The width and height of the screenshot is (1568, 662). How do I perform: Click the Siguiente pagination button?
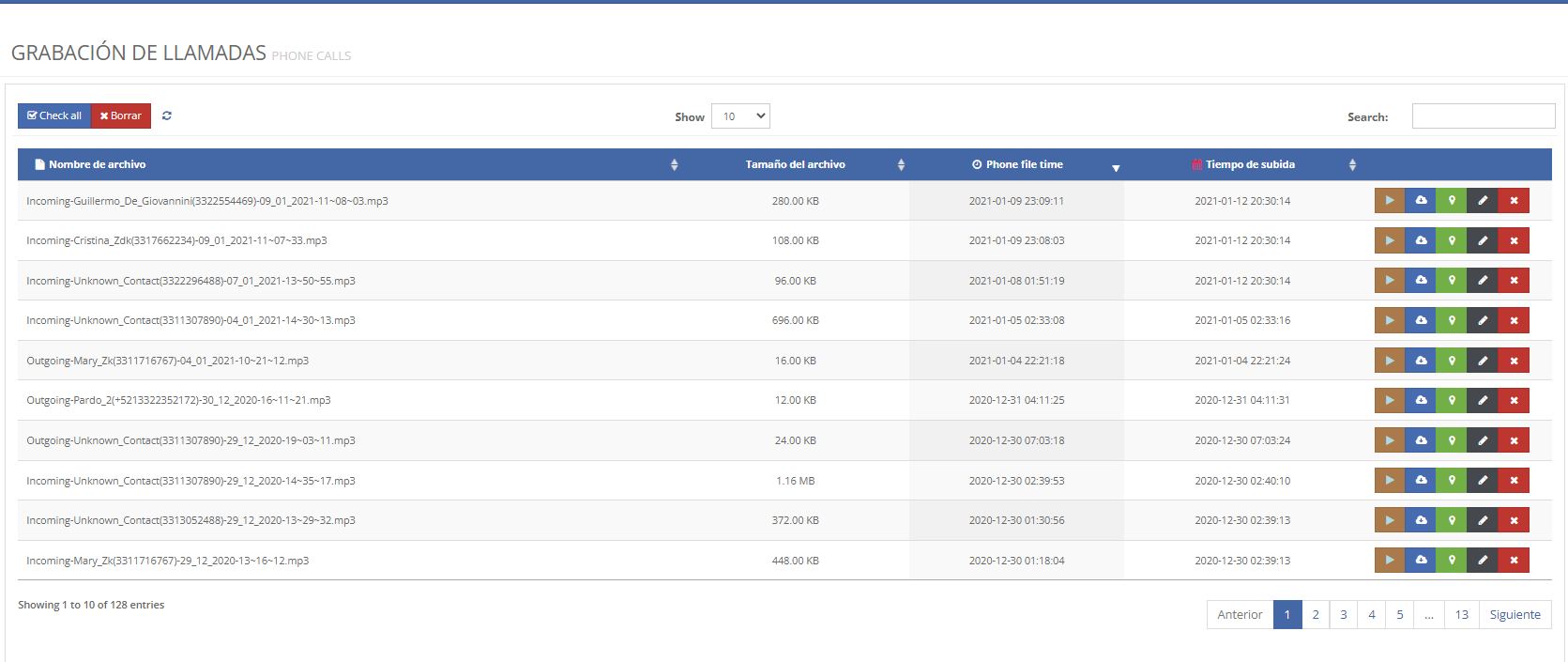tap(1515, 614)
